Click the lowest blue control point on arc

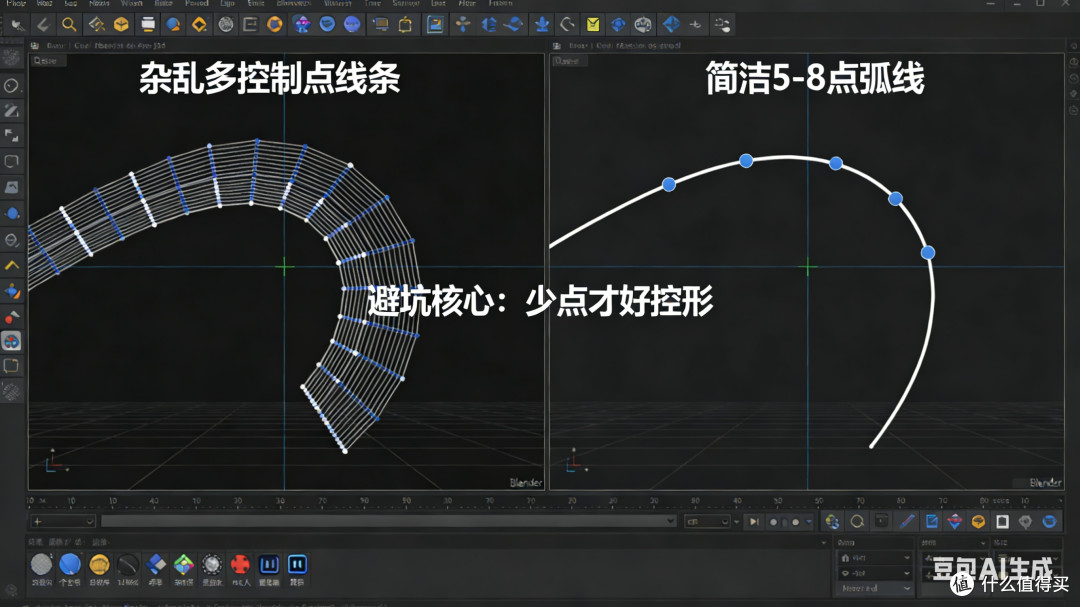pos(928,253)
